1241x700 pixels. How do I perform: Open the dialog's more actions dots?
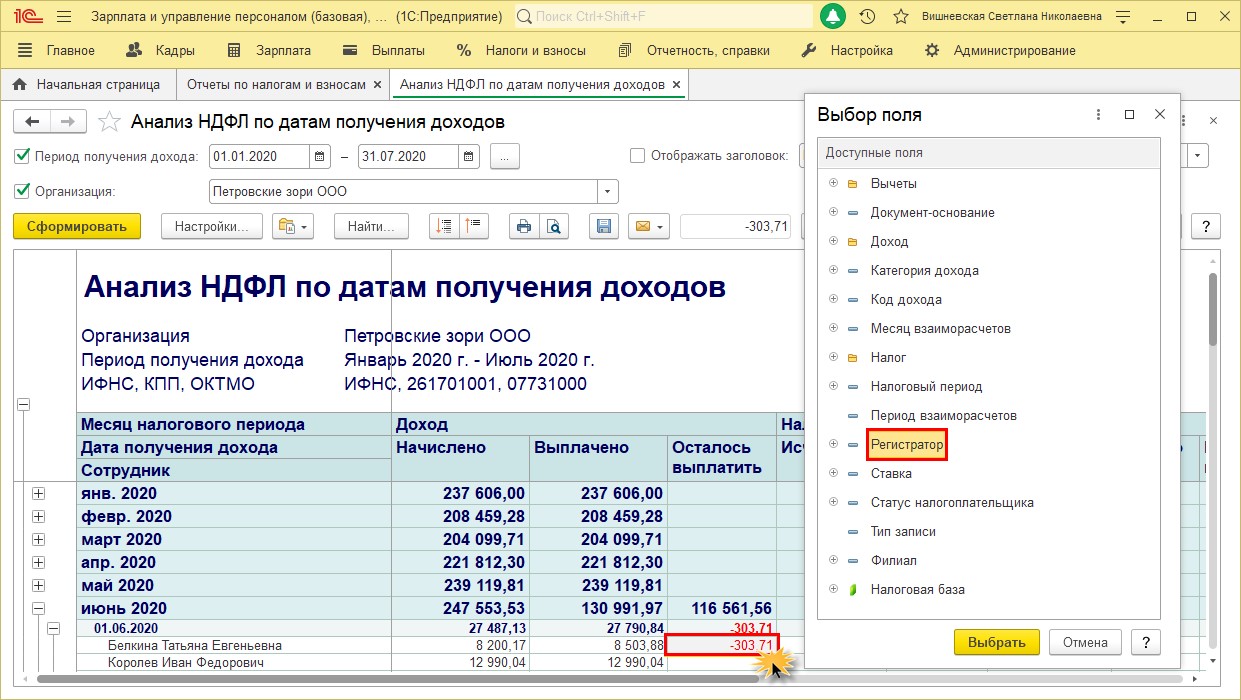tap(1098, 115)
